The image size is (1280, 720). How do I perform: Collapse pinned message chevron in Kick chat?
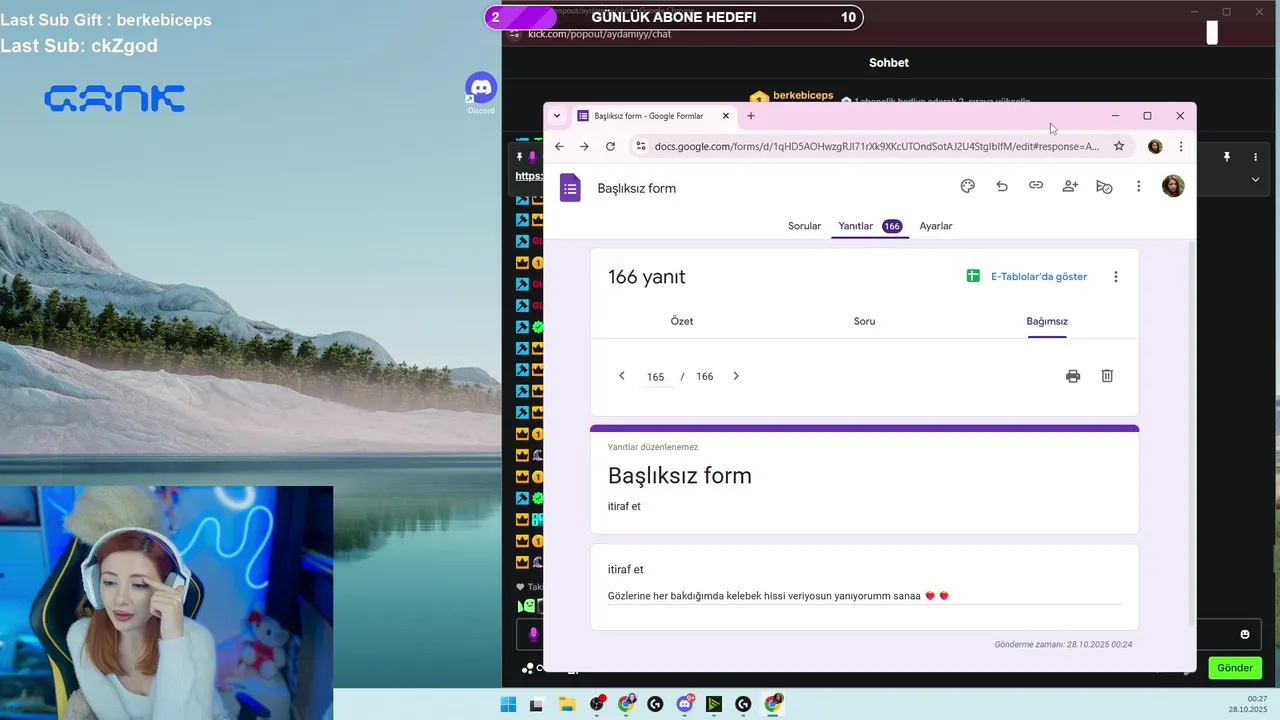tap(1255, 180)
